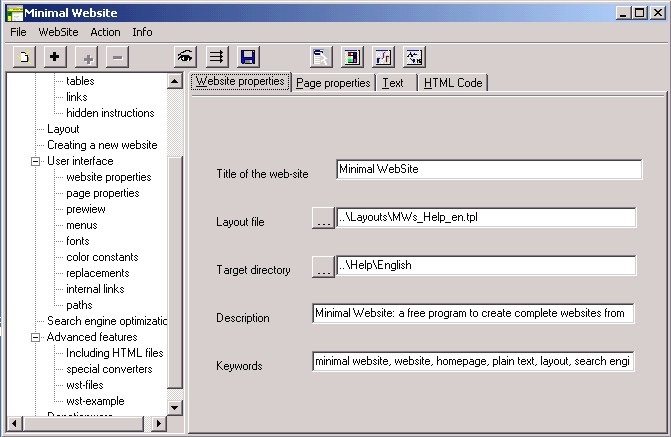
Task: Browse for the Layout file
Action: click(322, 219)
